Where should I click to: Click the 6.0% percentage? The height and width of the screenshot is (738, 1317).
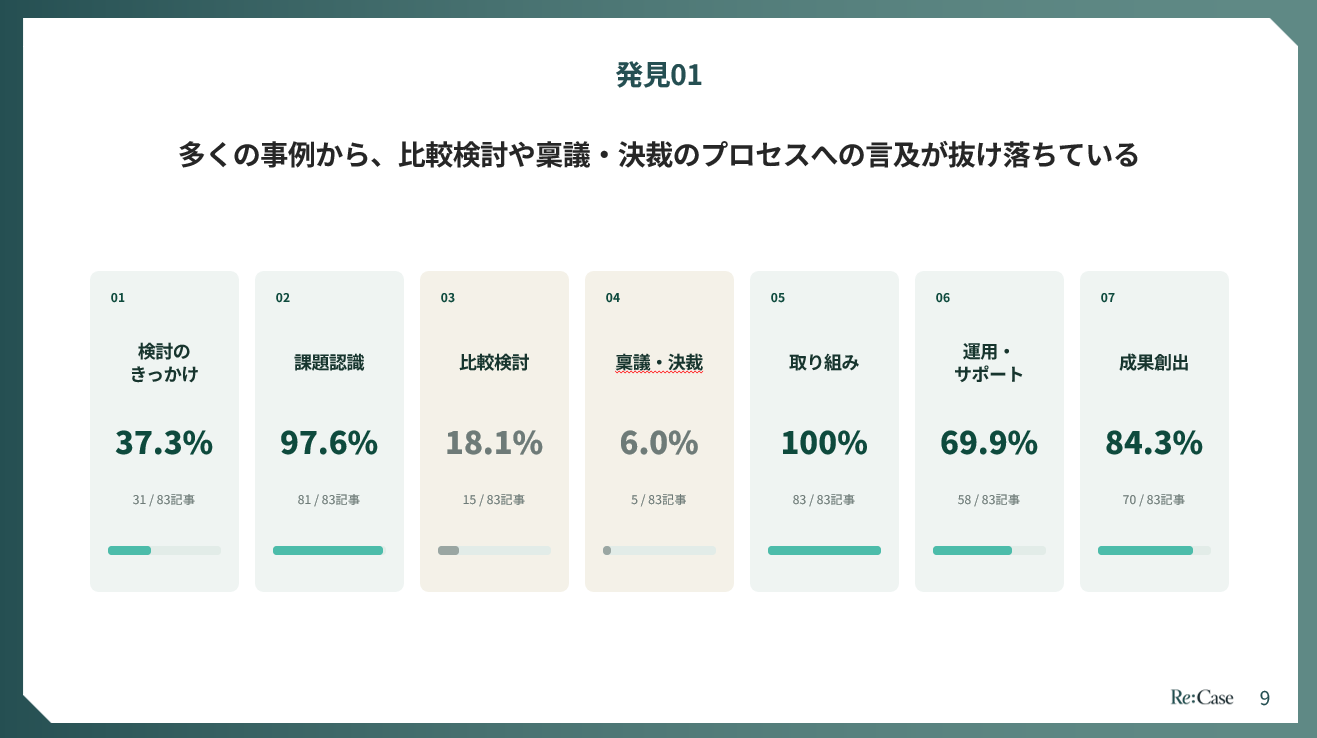point(659,442)
